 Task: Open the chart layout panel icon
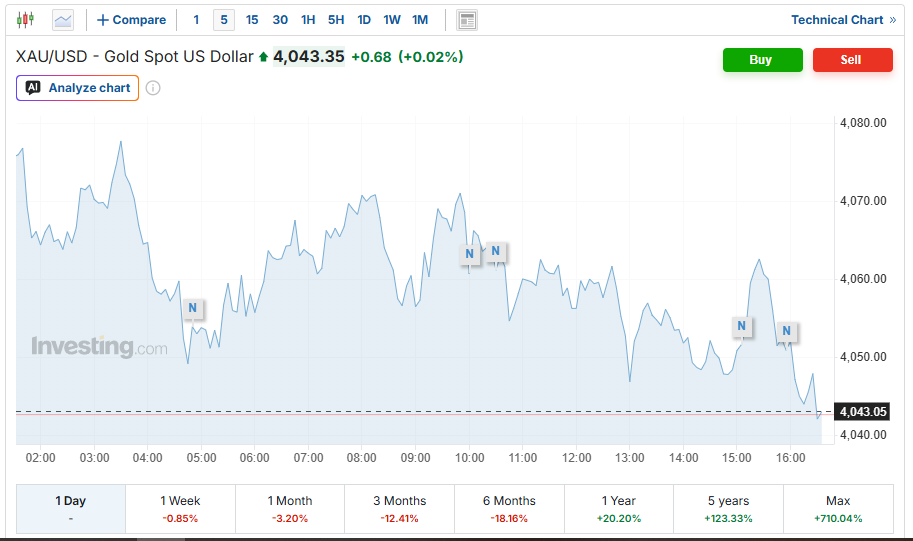(x=467, y=20)
